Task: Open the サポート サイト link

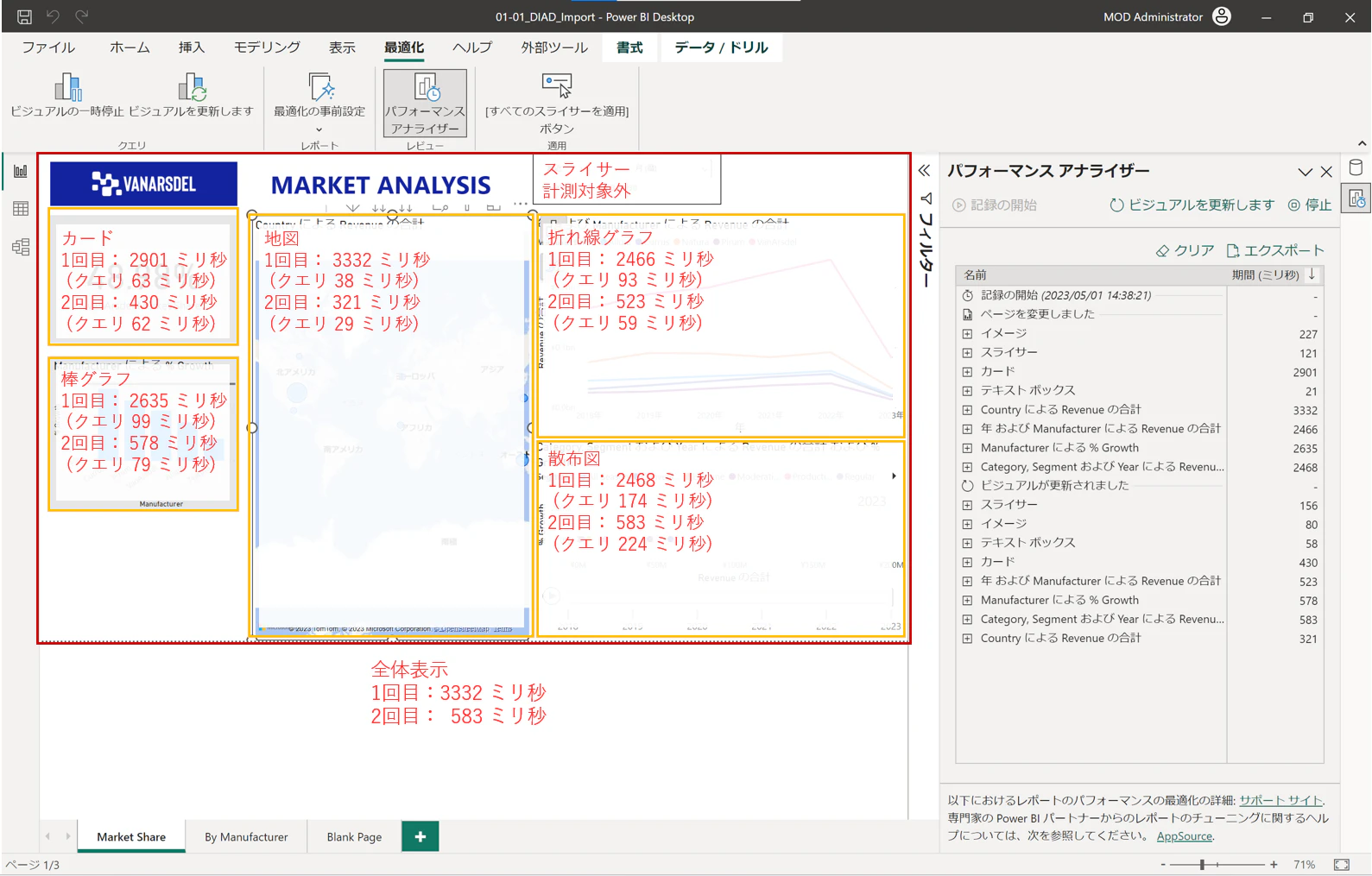Action: click(x=1280, y=800)
